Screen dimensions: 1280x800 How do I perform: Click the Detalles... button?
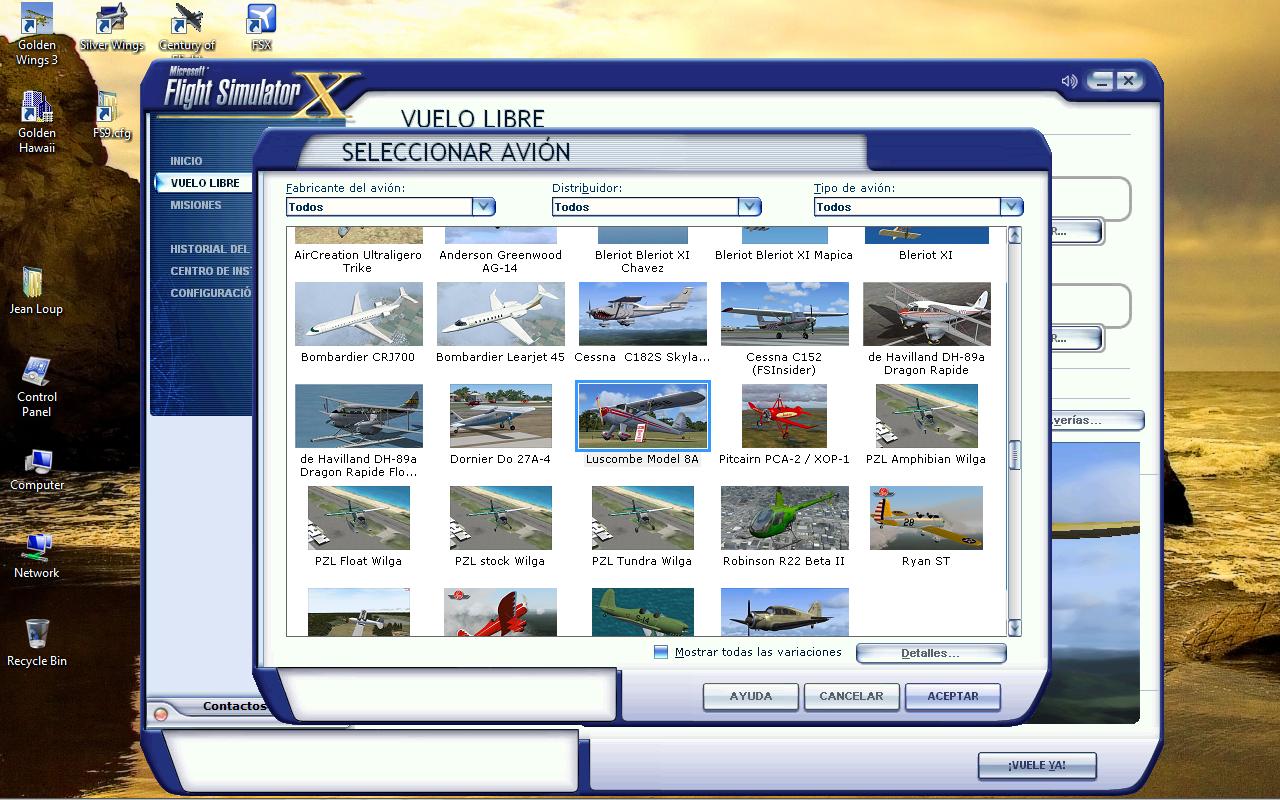931,653
